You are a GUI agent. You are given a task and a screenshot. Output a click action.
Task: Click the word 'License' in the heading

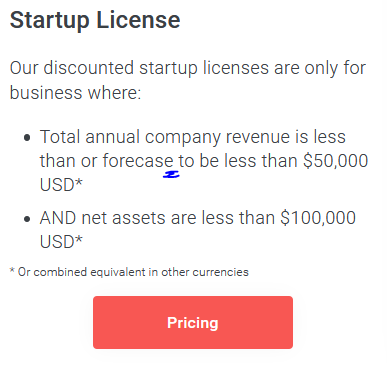pyautogui.click(x=138, y=20)
